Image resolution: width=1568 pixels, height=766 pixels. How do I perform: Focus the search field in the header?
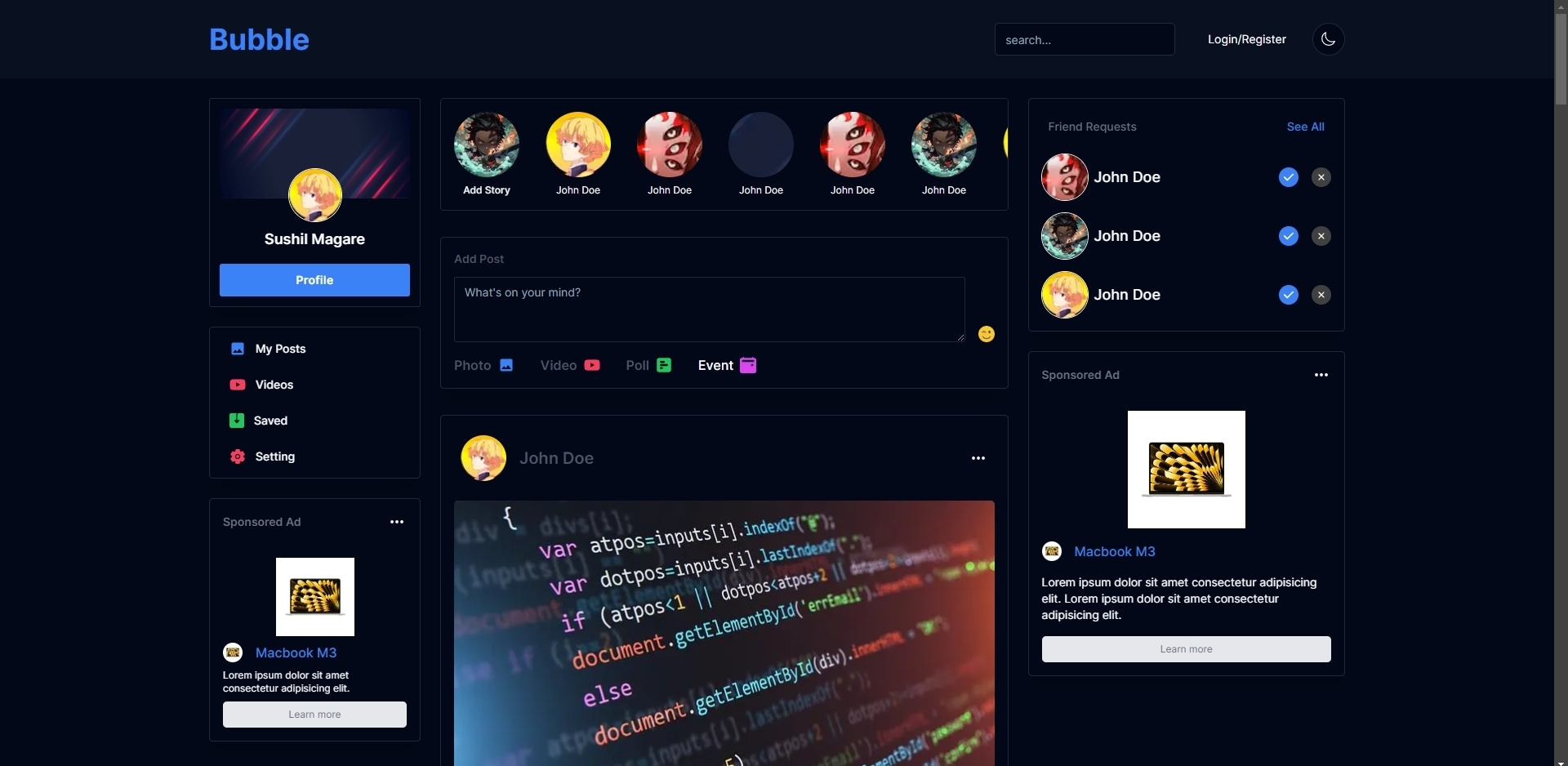[1085, 39]
